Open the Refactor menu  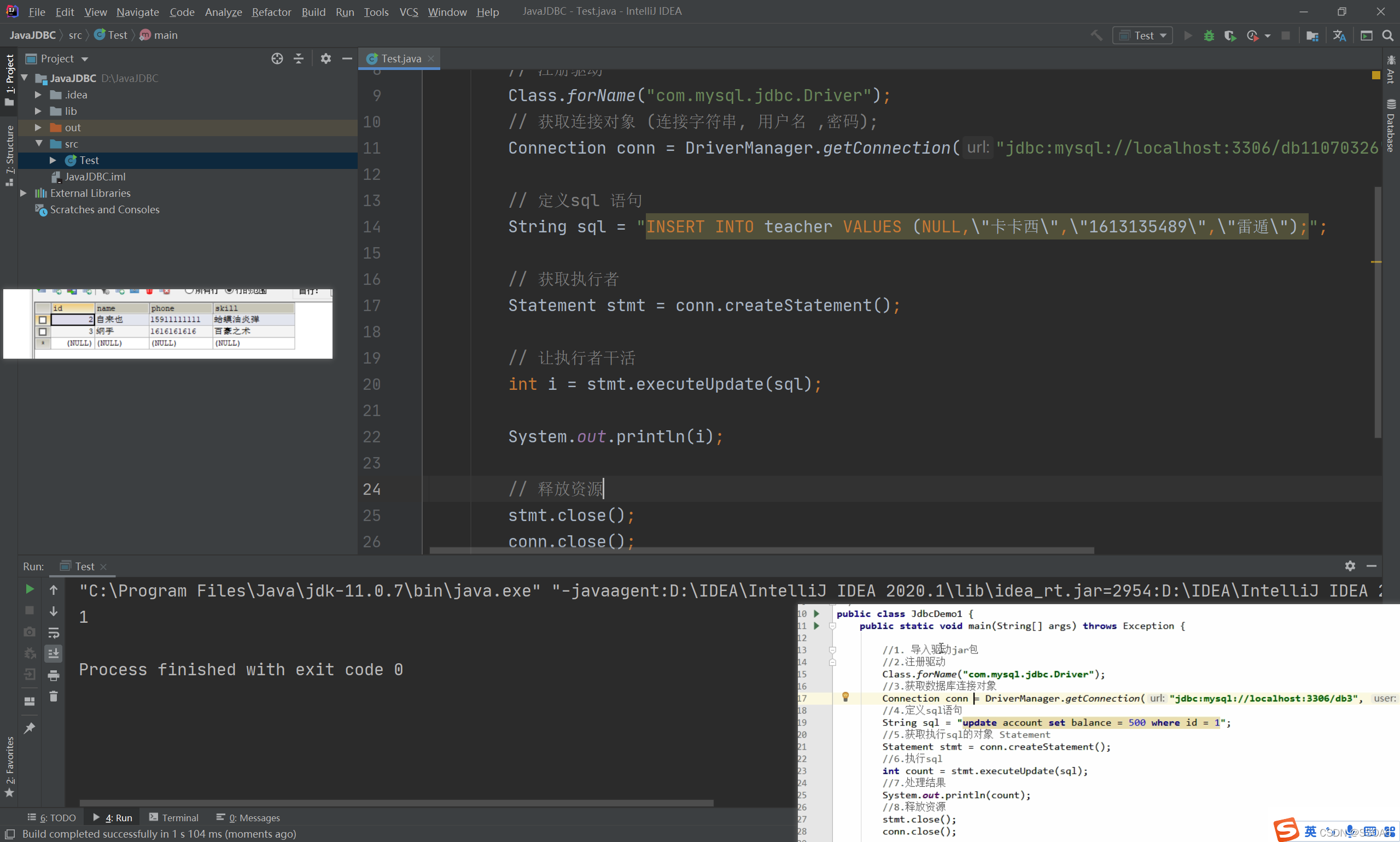tap(271, 12)
